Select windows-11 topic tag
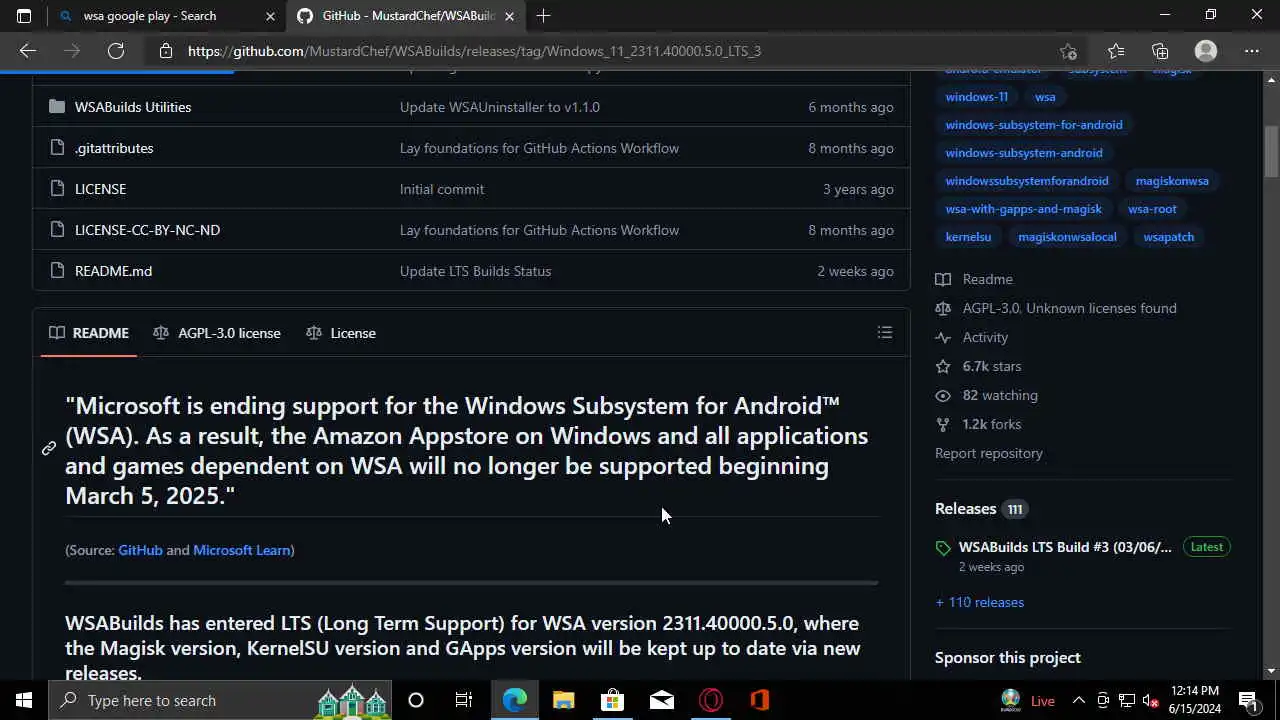The height and width of the screenshot is (720, 1280). click(x=977, y=97)
